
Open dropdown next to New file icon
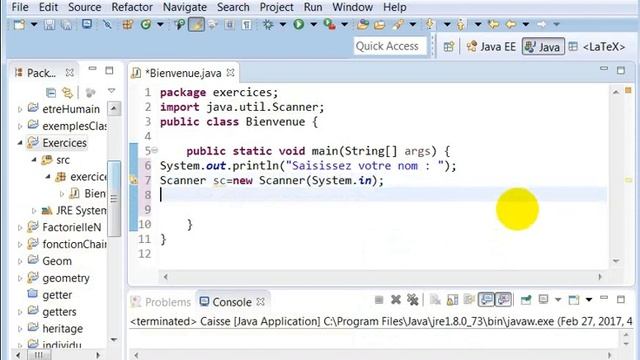34,25
